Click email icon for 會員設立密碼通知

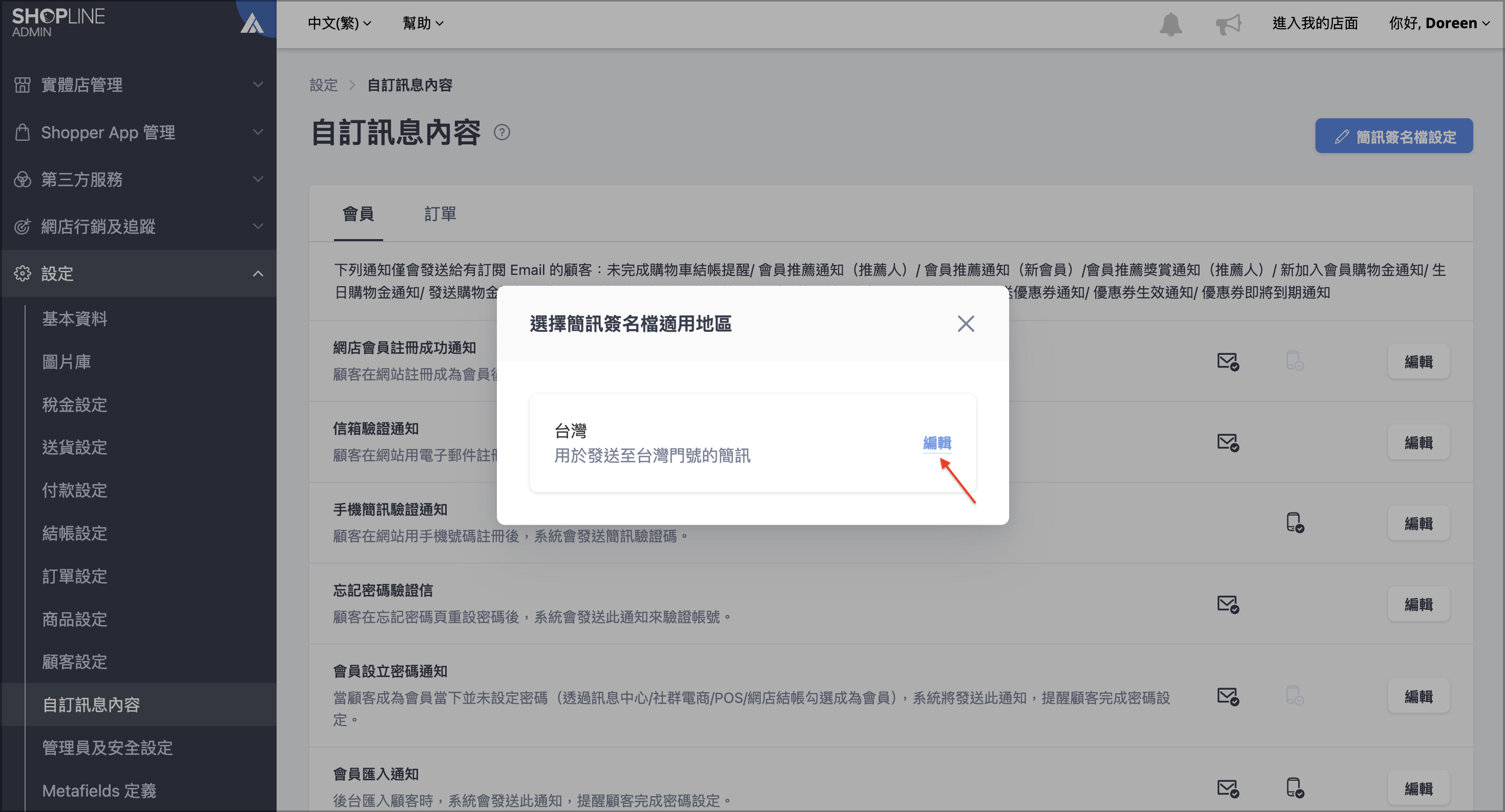[1228, 696]
